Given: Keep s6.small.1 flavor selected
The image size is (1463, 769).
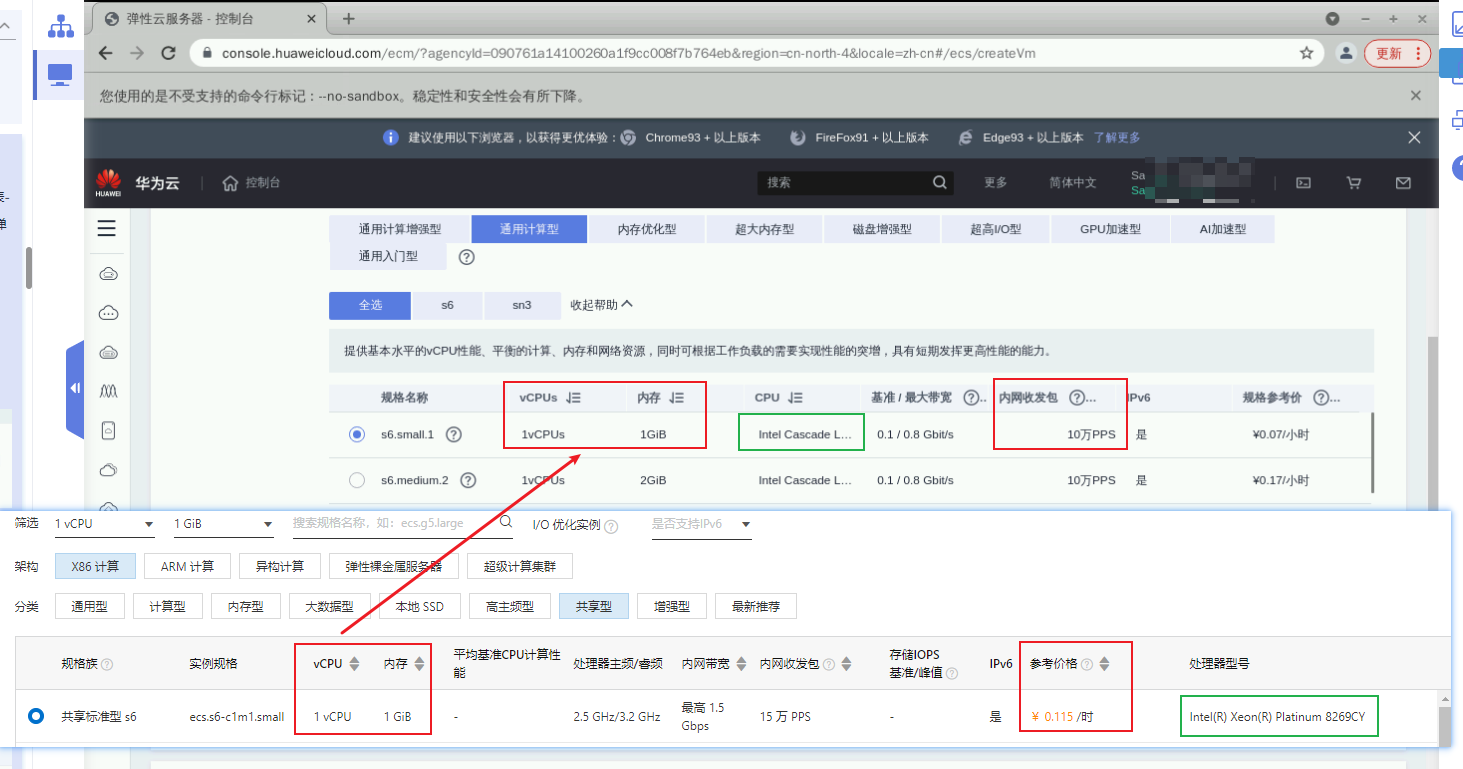Looking at the screenshot, I should tap(357, 432).
